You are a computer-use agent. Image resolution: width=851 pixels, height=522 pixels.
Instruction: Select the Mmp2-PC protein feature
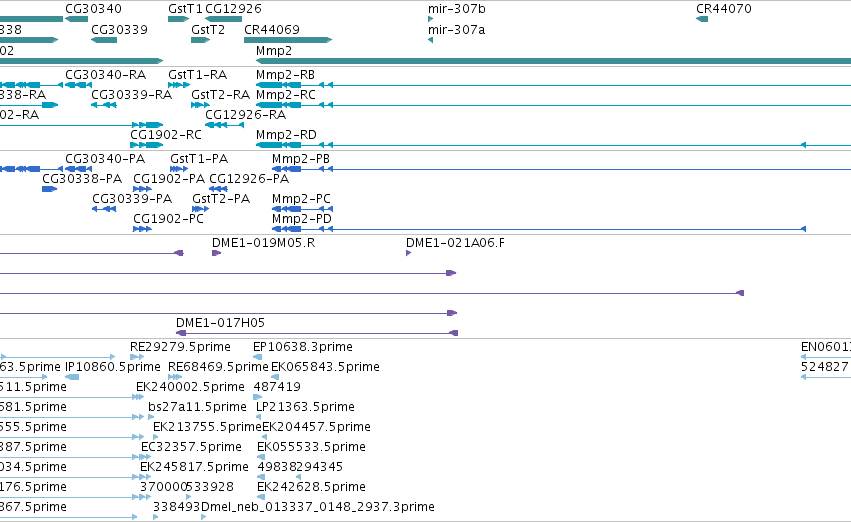point(302,209)
